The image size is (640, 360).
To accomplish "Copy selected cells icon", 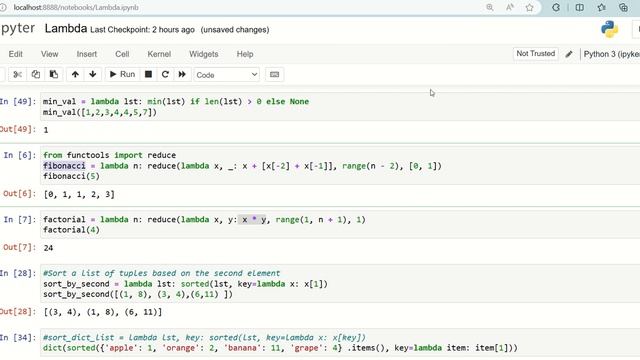I will click(36, 75).
